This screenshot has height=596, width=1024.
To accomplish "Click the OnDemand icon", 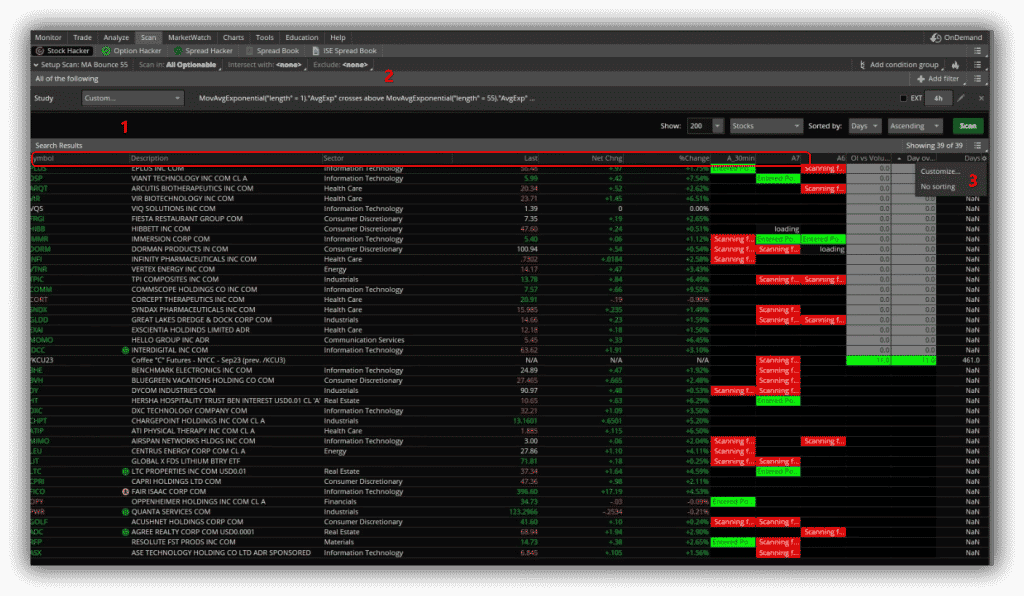I will 935,37.
